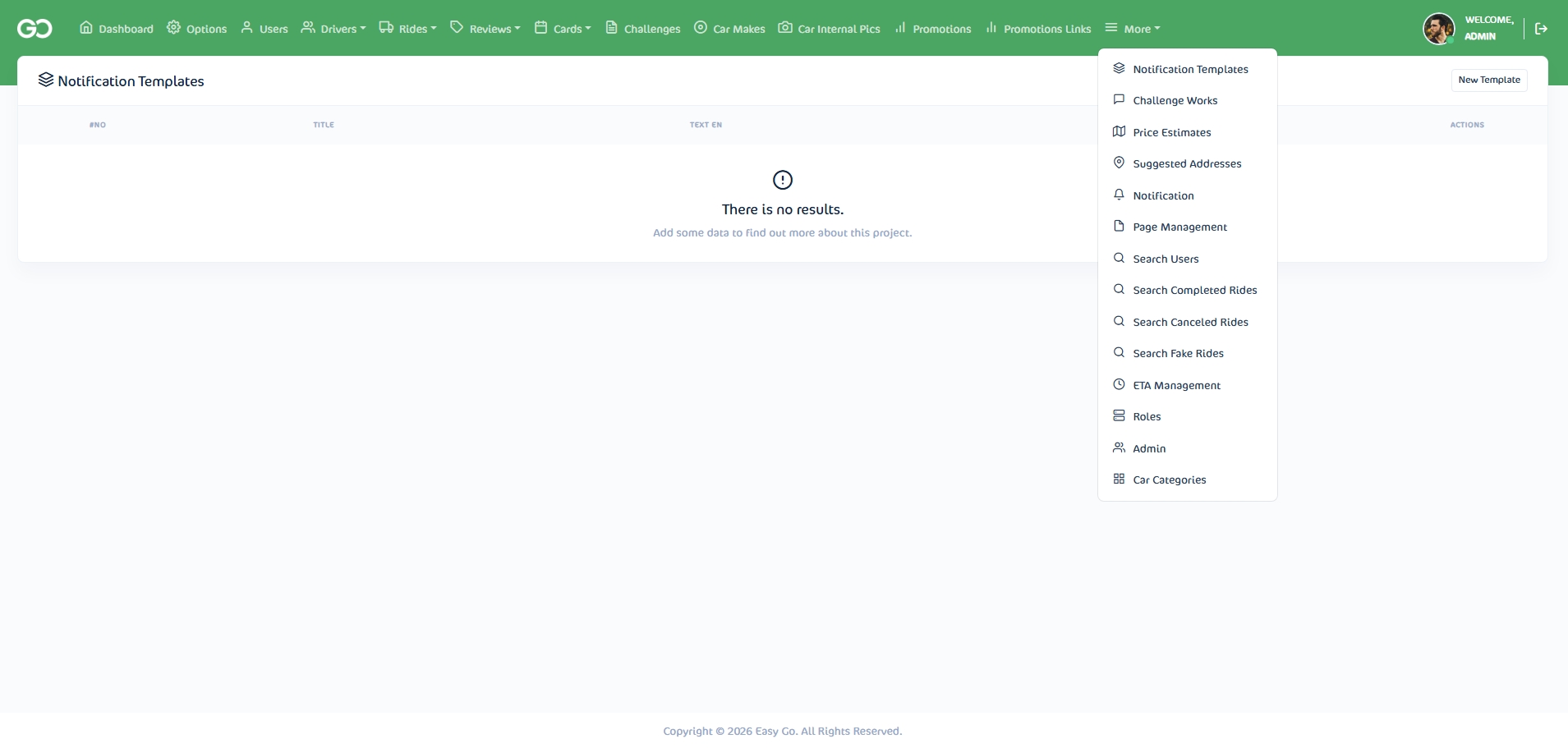The height and width of the screenshot is (748, 1568).
Task: Select Search Fake Rides from More menu
Action: coord(1176,353)
